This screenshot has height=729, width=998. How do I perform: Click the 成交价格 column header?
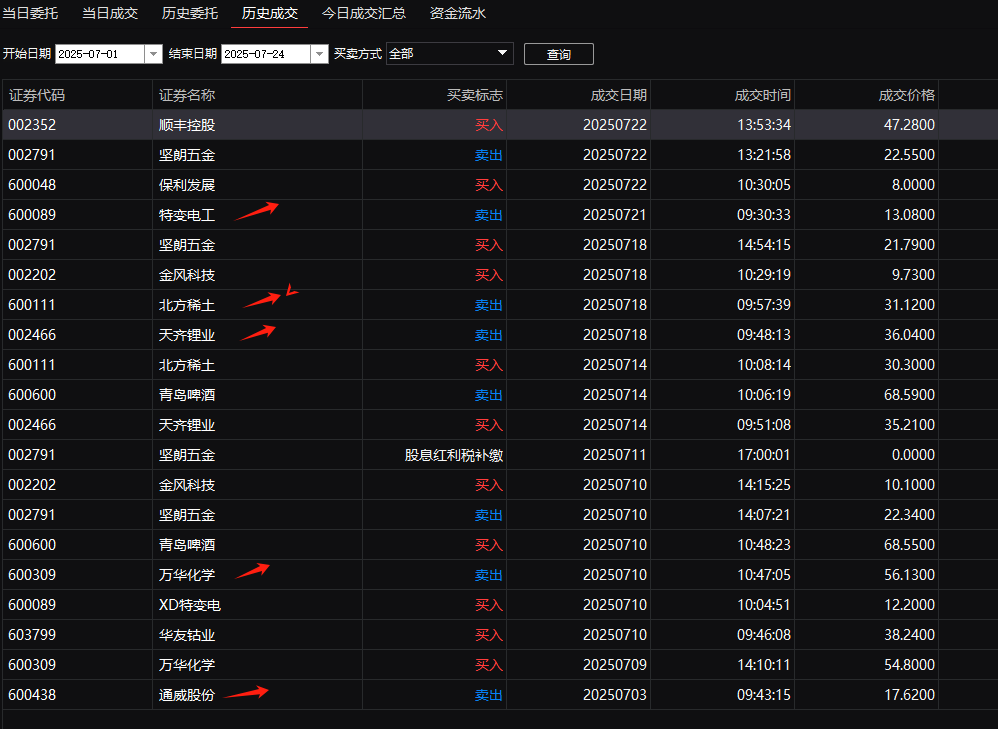866,96
